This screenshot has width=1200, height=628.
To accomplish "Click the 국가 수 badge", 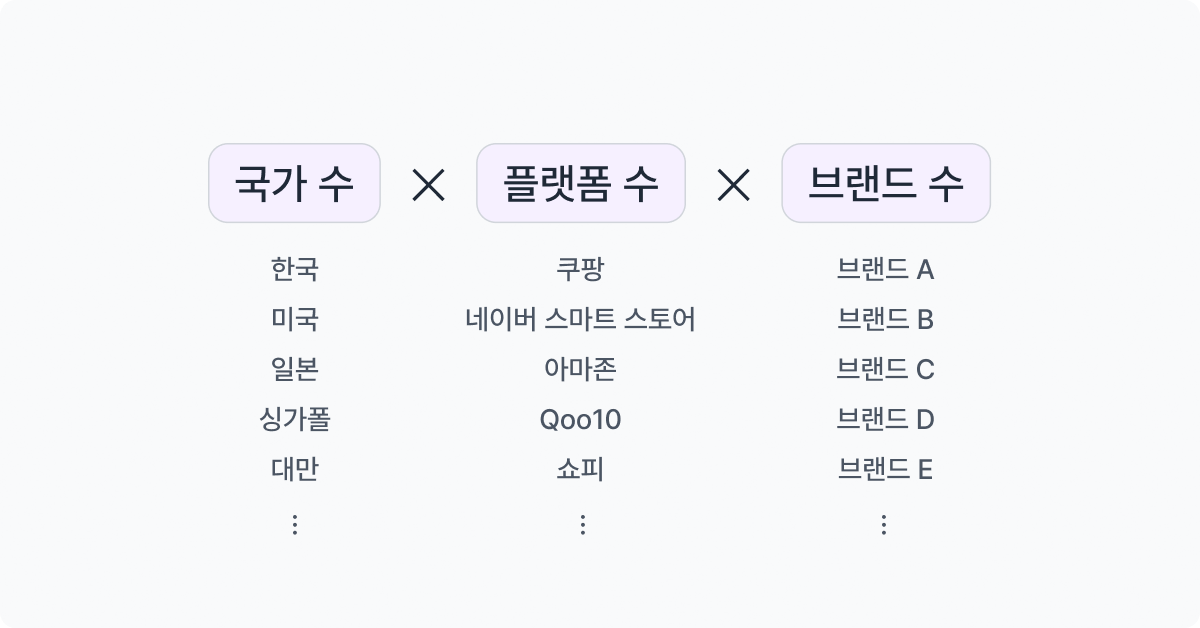I will coord(294,183).
